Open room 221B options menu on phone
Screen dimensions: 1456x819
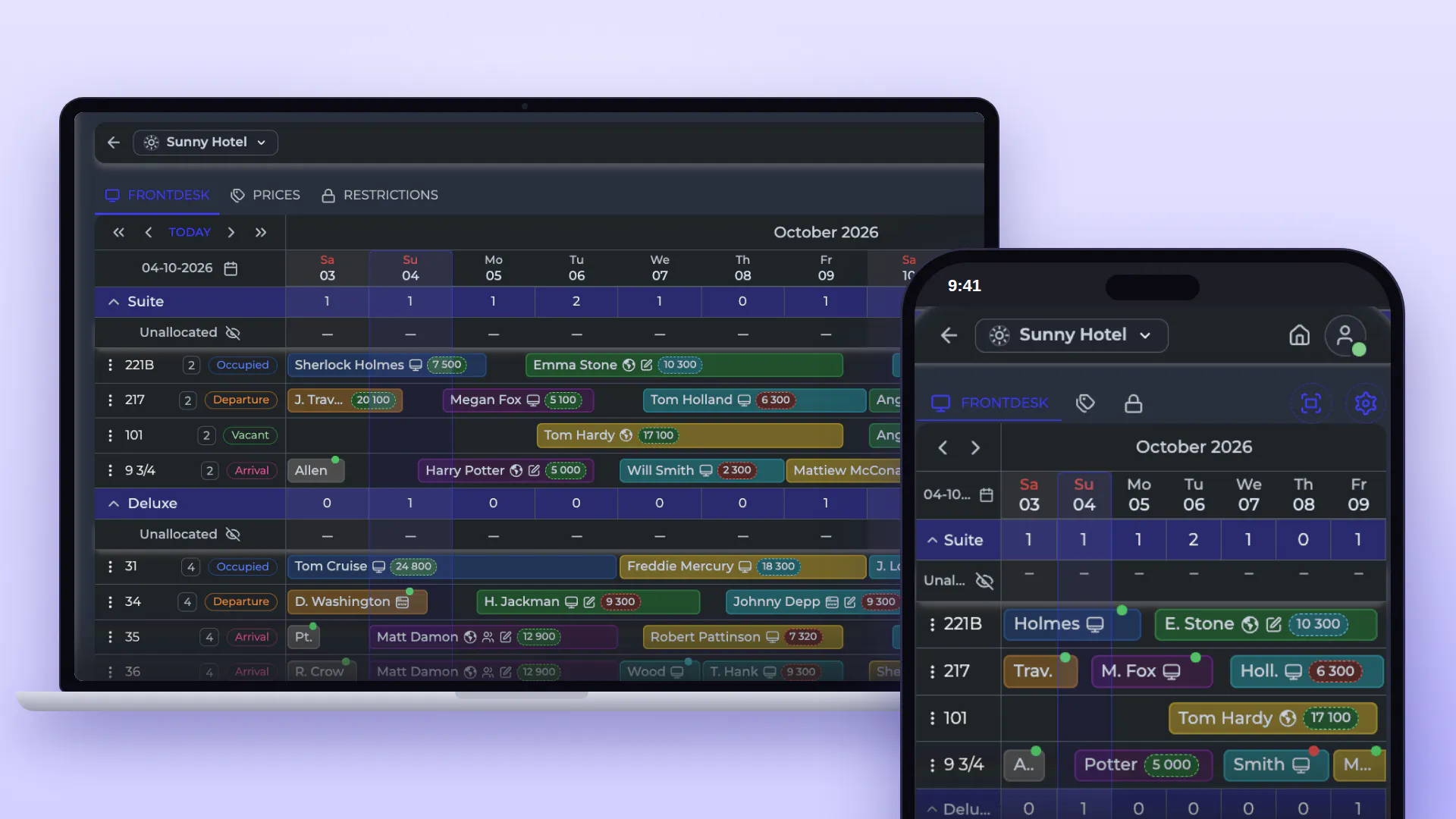[x=932, y=625]
